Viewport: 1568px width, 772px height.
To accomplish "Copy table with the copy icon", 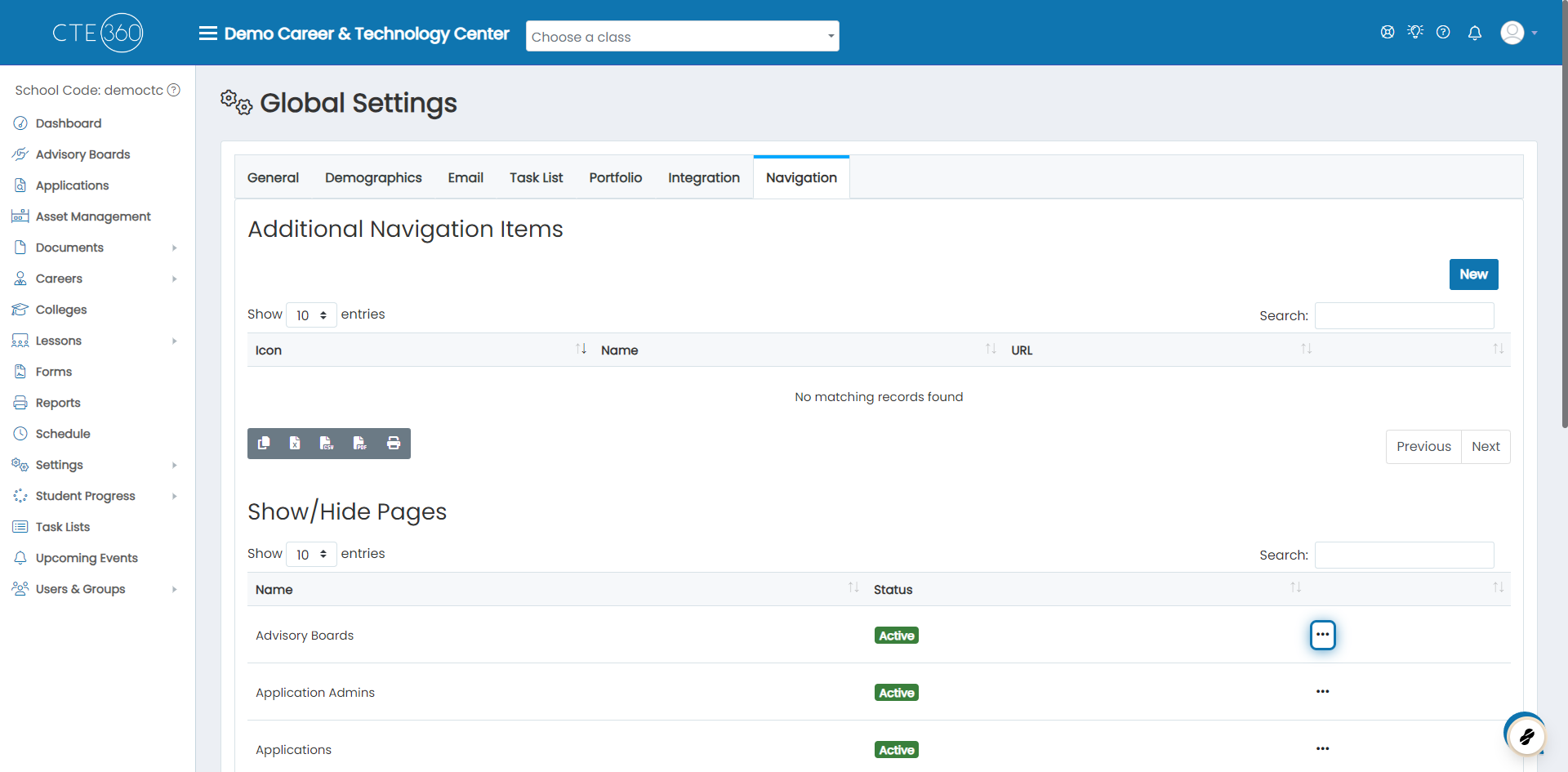I will [264, 444].
